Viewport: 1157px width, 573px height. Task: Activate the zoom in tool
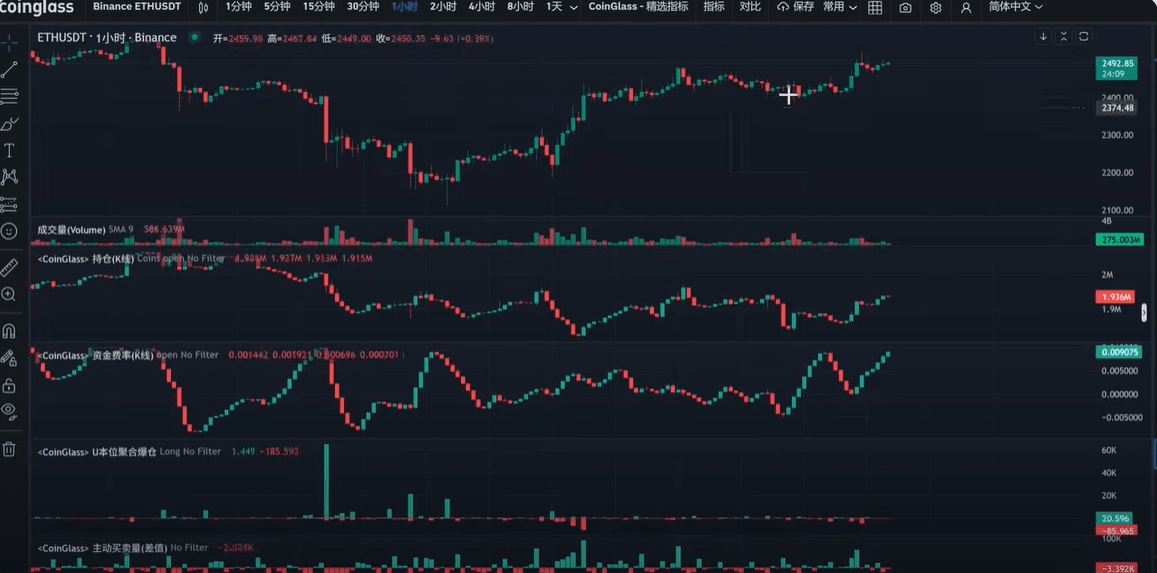click(x=9, y=294)
